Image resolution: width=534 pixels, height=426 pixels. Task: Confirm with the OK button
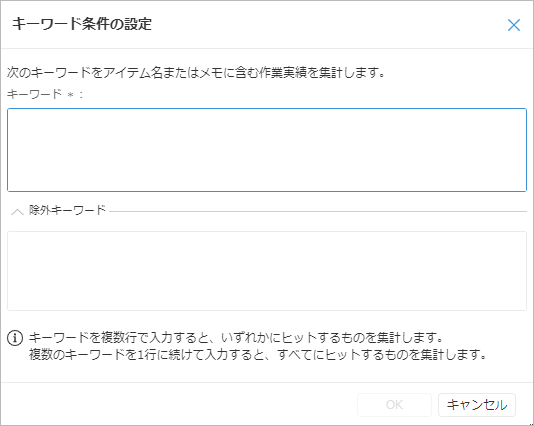coord(394,405)
